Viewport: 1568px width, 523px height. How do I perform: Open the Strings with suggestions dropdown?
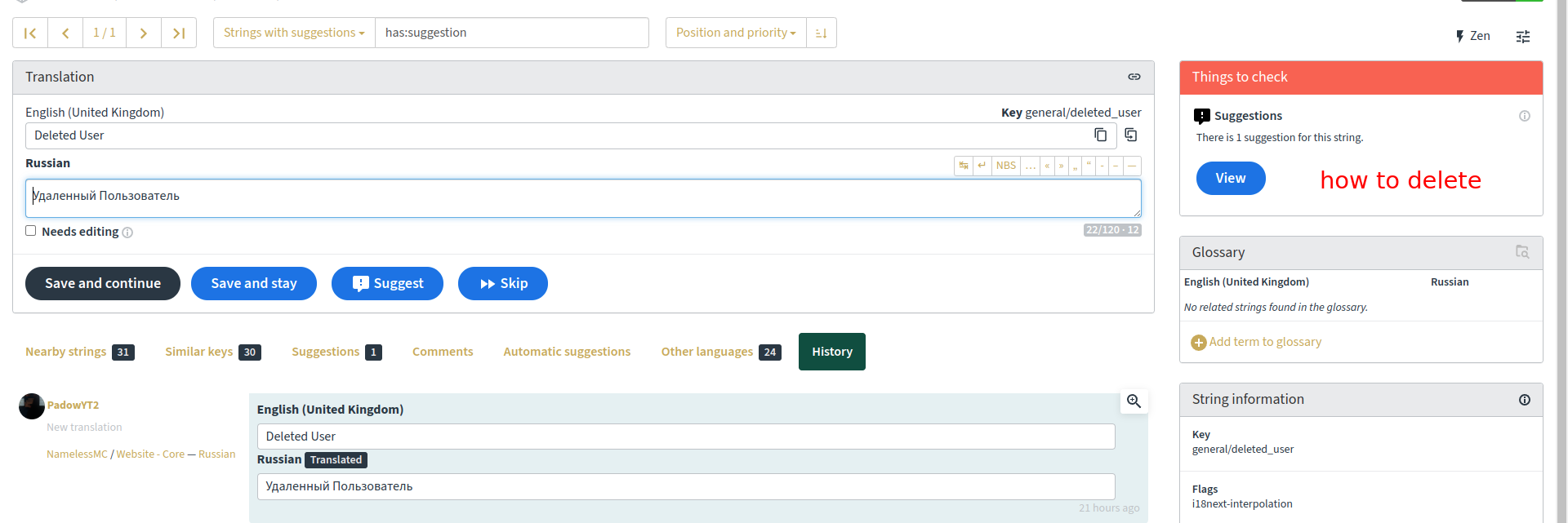tap(294, 33)
